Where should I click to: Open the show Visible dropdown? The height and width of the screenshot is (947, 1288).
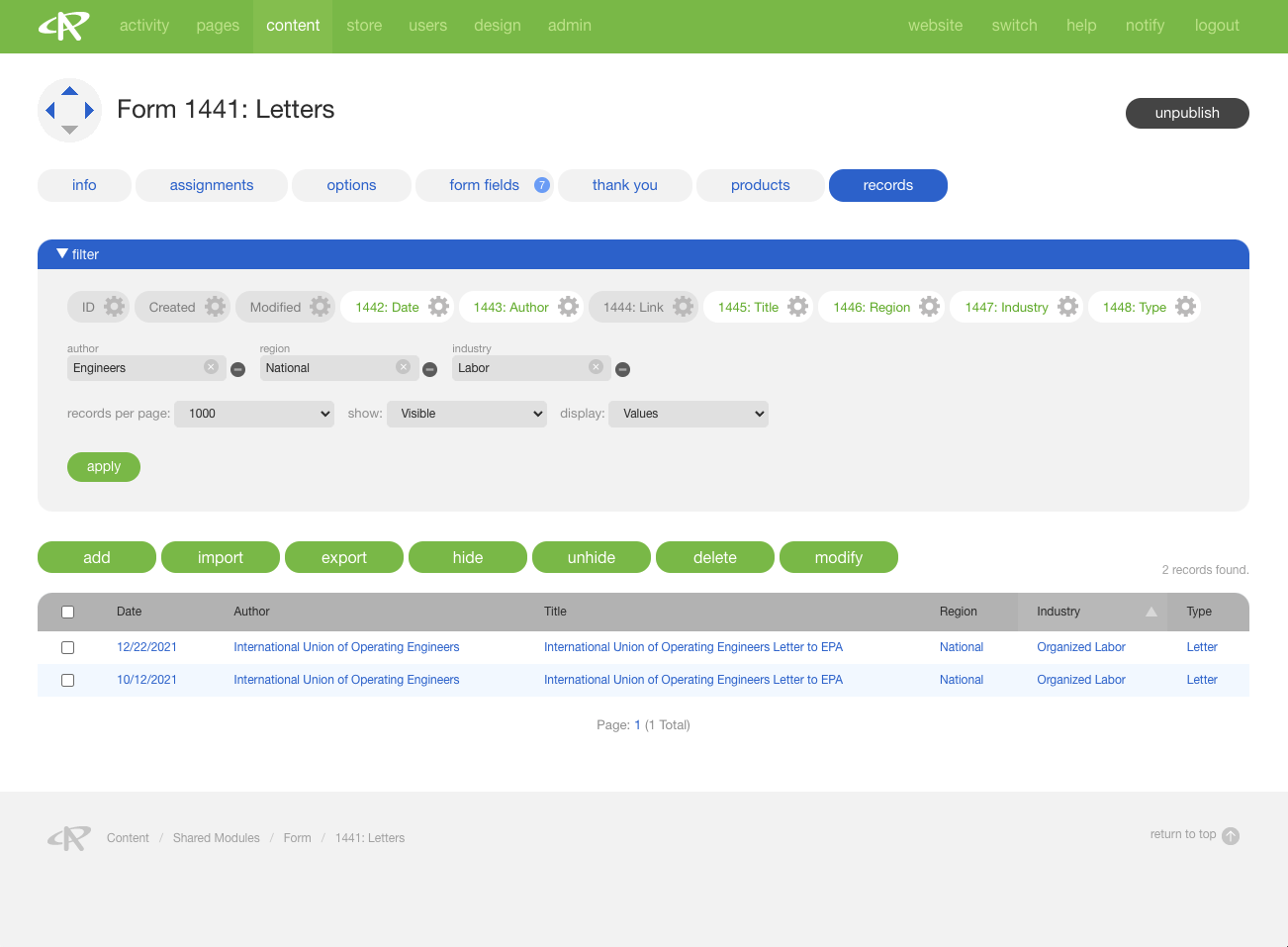pyautogui.click(x=467, y=414)
